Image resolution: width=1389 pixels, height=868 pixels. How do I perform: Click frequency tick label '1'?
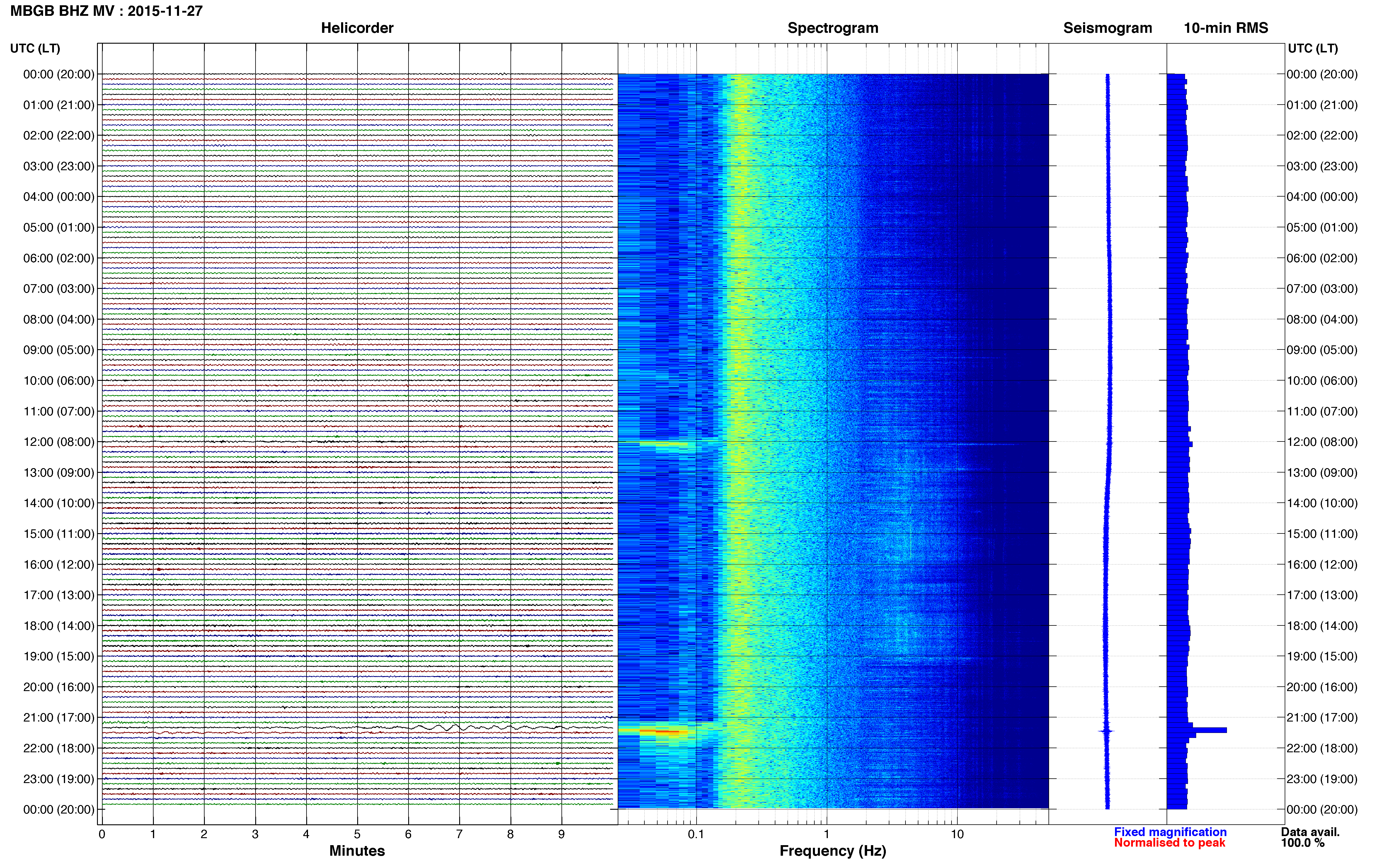click(827, 835)
